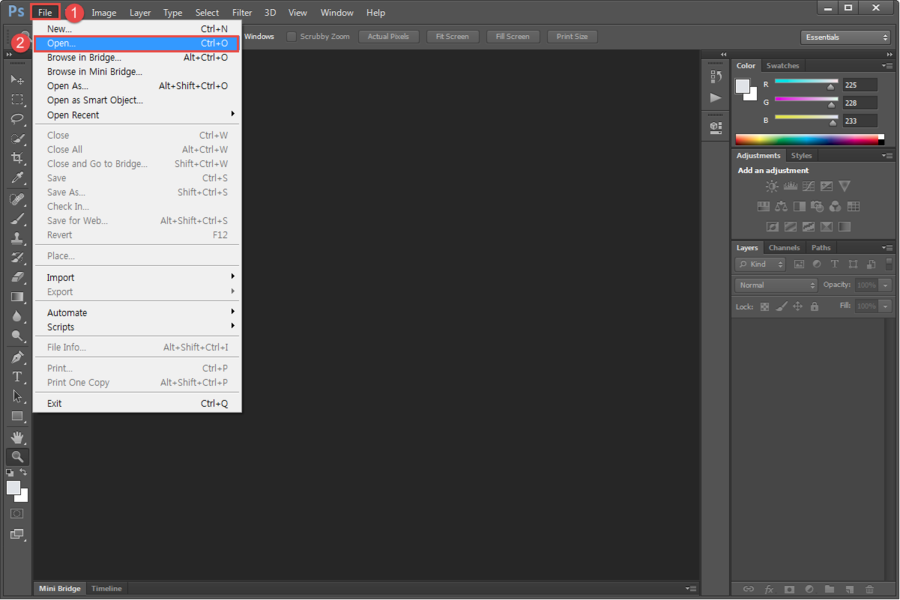Open the Opacity slider dropdown arrow
900x600 pixels.
[886, 285]
